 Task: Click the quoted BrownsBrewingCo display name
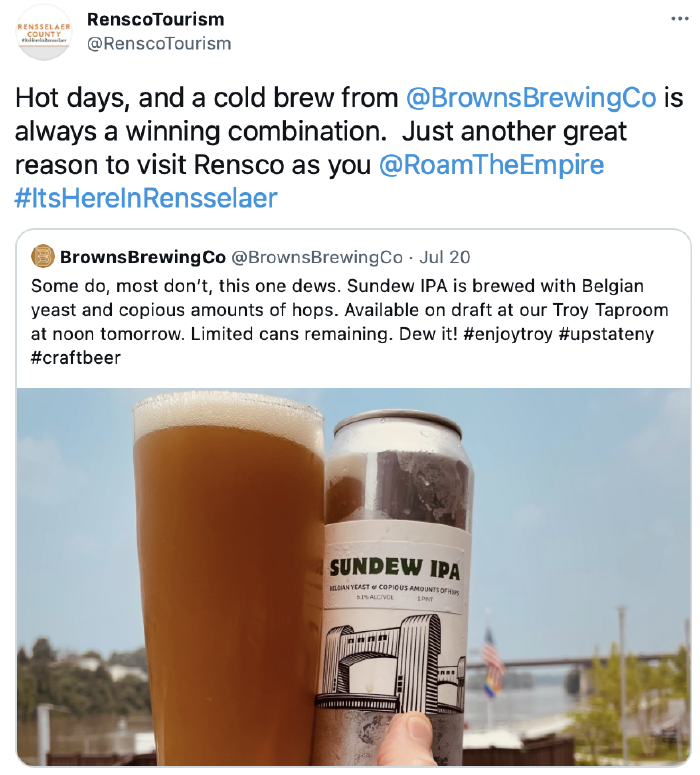143,257
